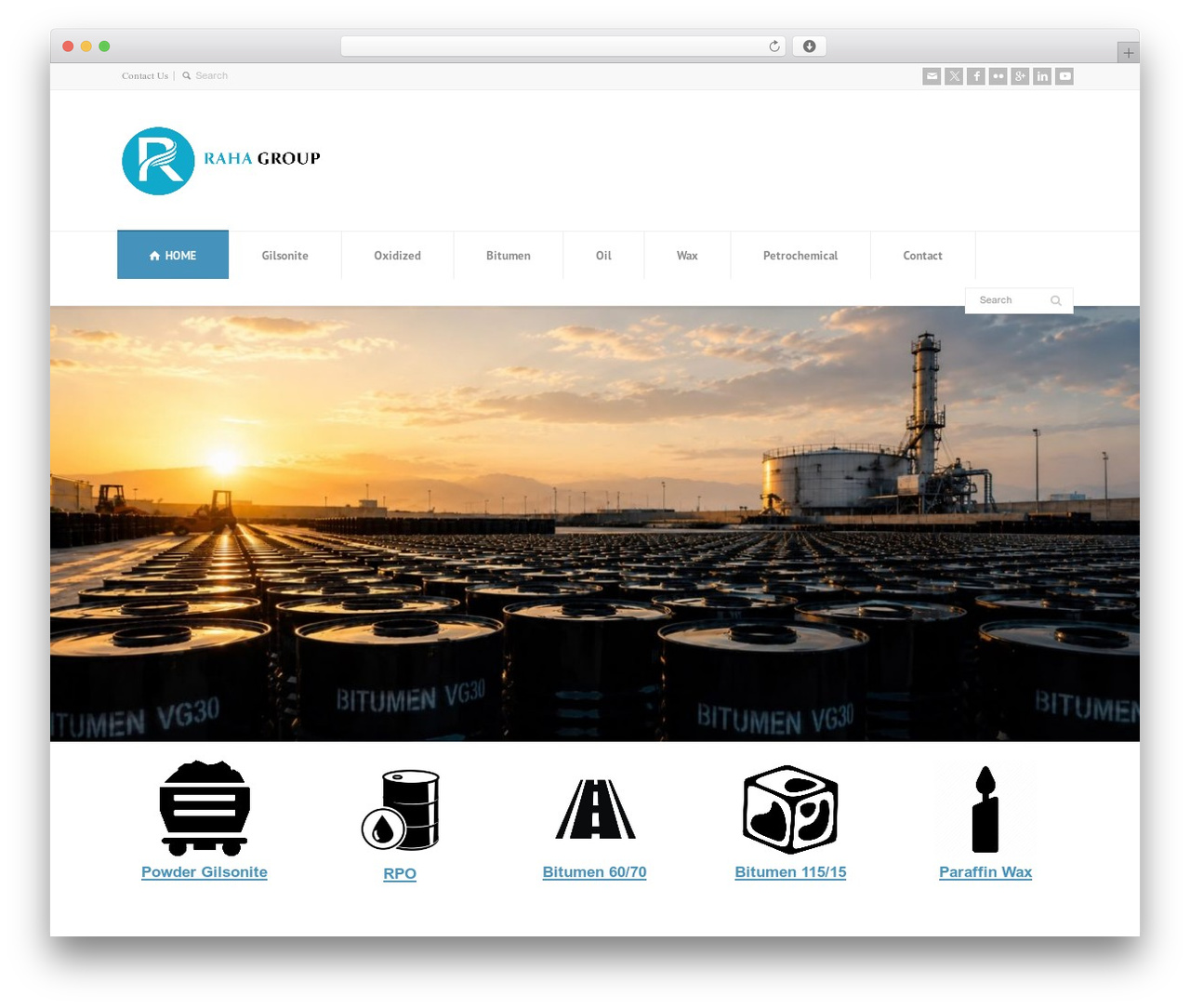Click the email envelope social icon

point(932,76)
